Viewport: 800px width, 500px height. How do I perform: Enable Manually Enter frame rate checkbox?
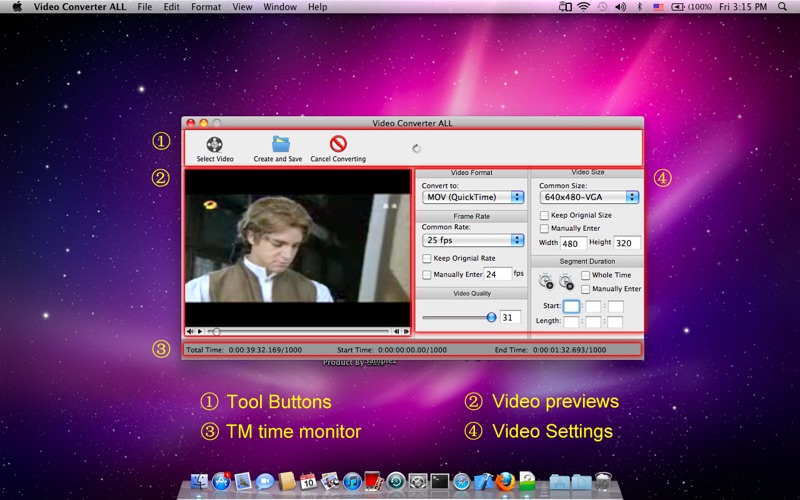pos(427,274)
